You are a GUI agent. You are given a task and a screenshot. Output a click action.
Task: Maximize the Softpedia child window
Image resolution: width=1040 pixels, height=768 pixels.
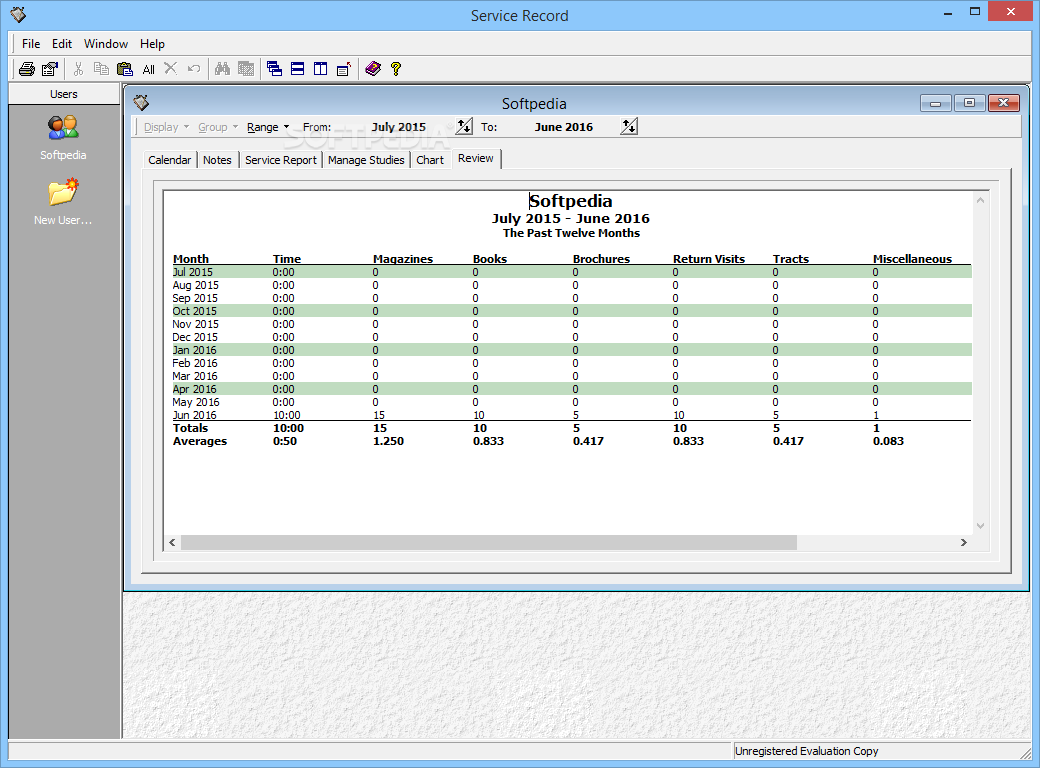point(969,103)
